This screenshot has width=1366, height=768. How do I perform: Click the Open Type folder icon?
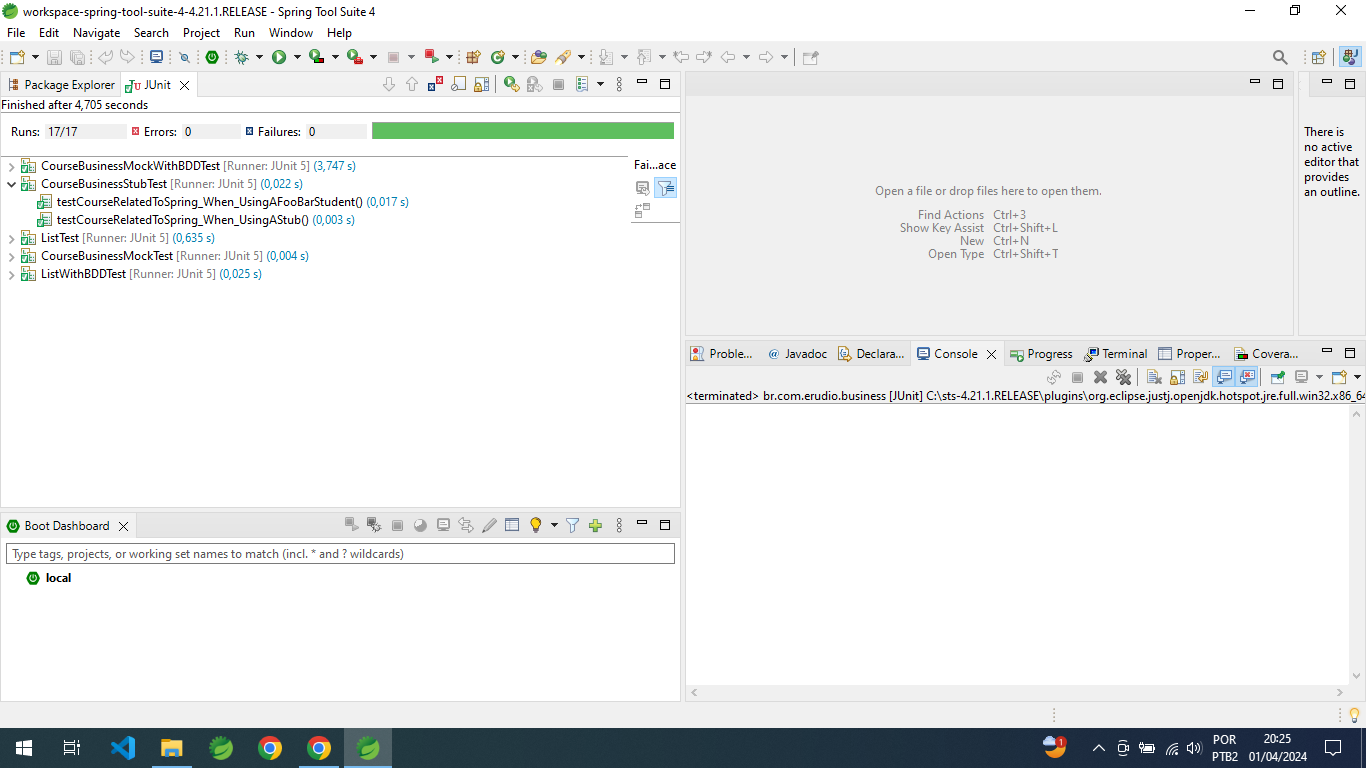pos(538,57)
